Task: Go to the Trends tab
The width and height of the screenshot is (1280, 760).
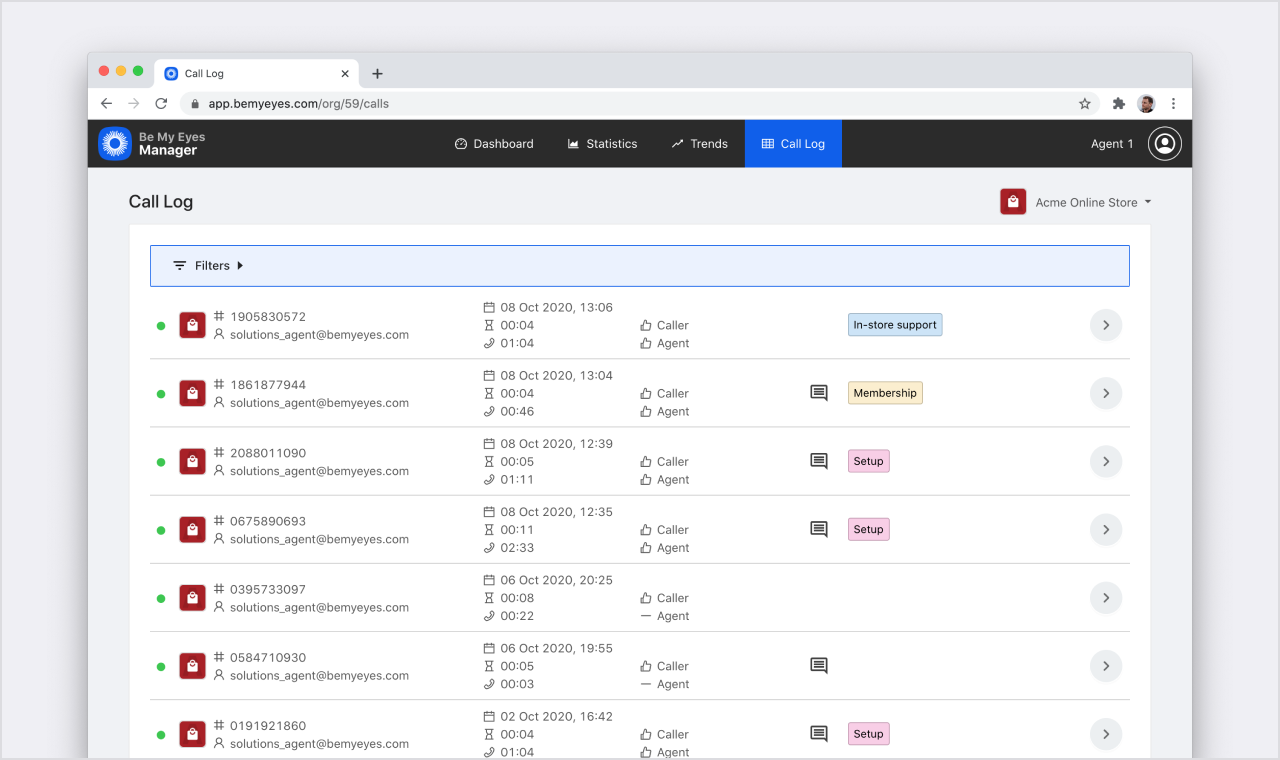Action: tap(699, 144)
